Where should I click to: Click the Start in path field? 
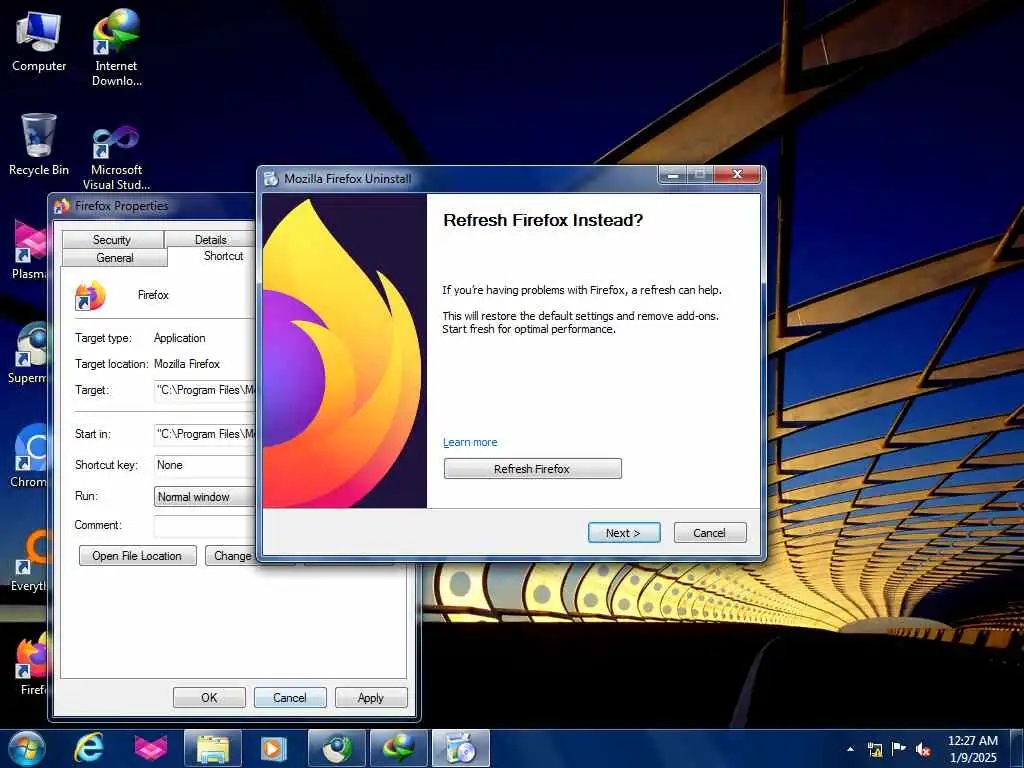coord(205,434)
